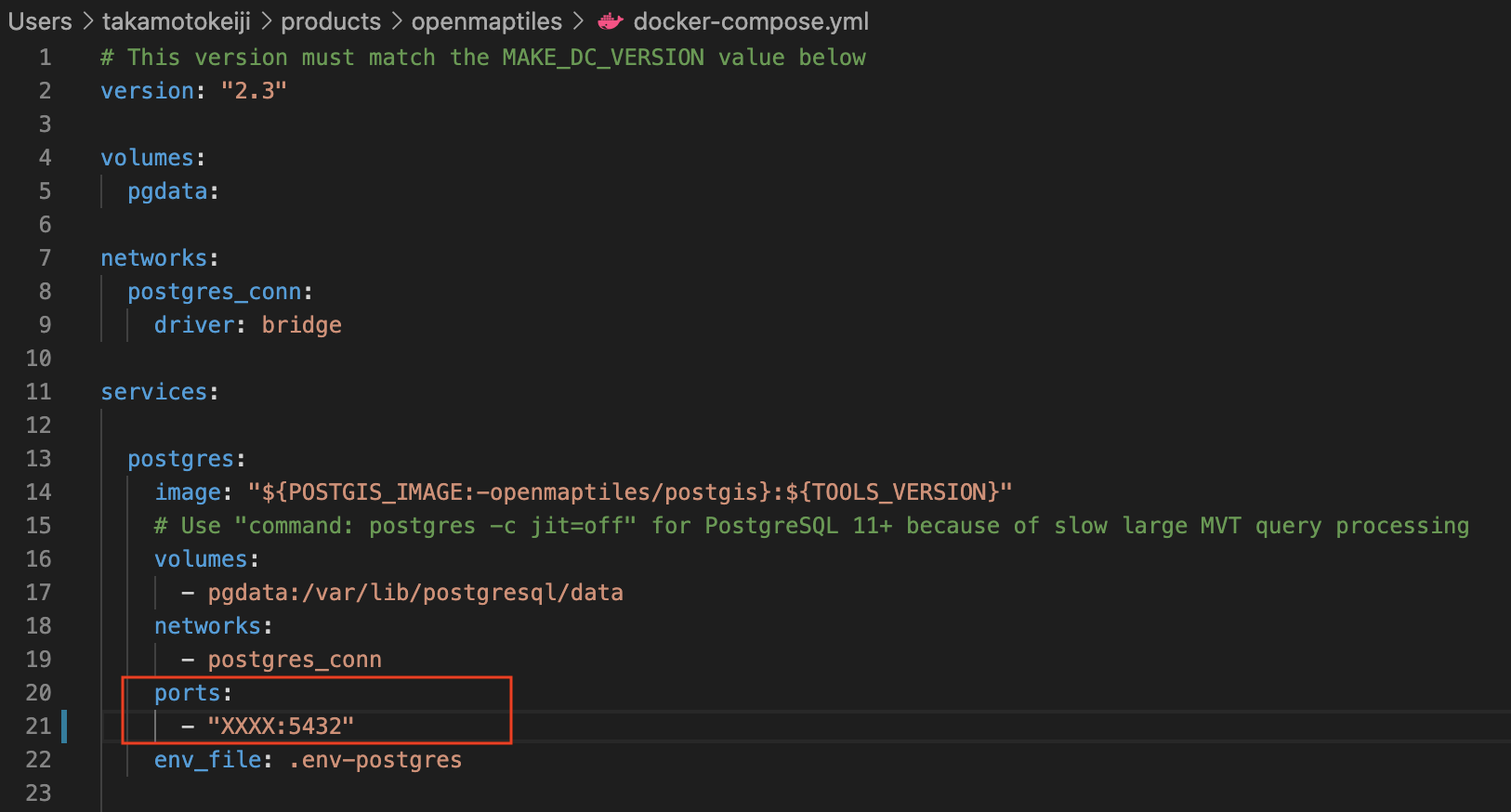Screen dimensions: 1511x812
Task: Click the comment mentioning MAKE_DC_VERSION
Action: coord(483,58)
